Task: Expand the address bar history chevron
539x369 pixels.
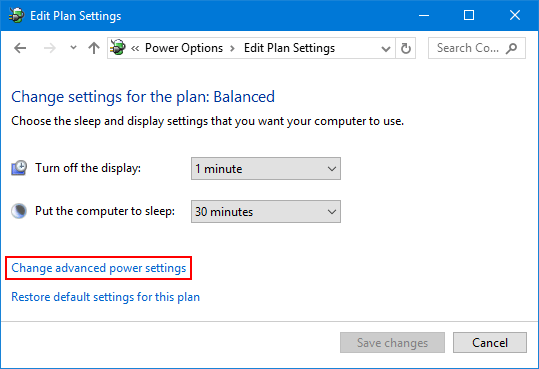Action: [386, 49]
